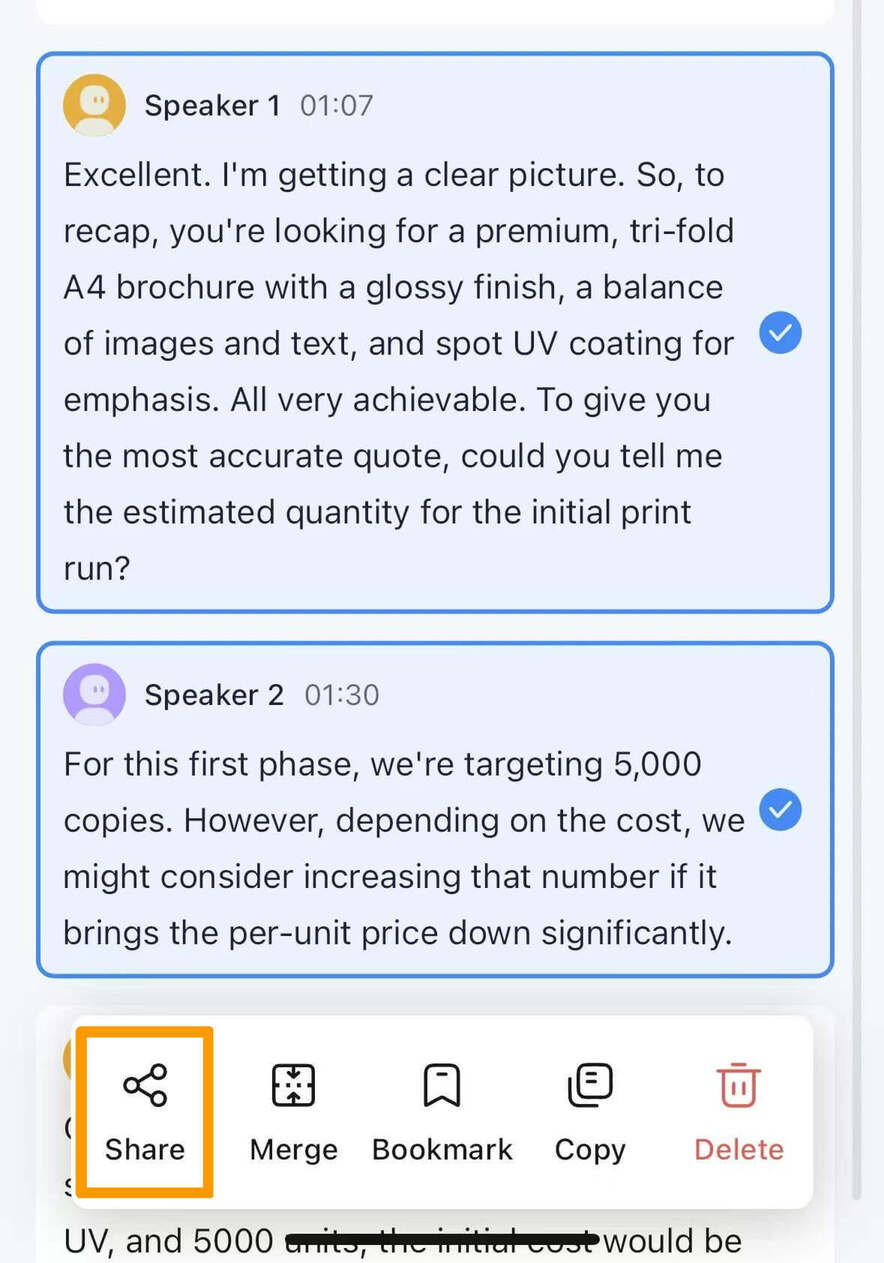Deselect the Speaker 2 message checkmark

tap(780, 810)
